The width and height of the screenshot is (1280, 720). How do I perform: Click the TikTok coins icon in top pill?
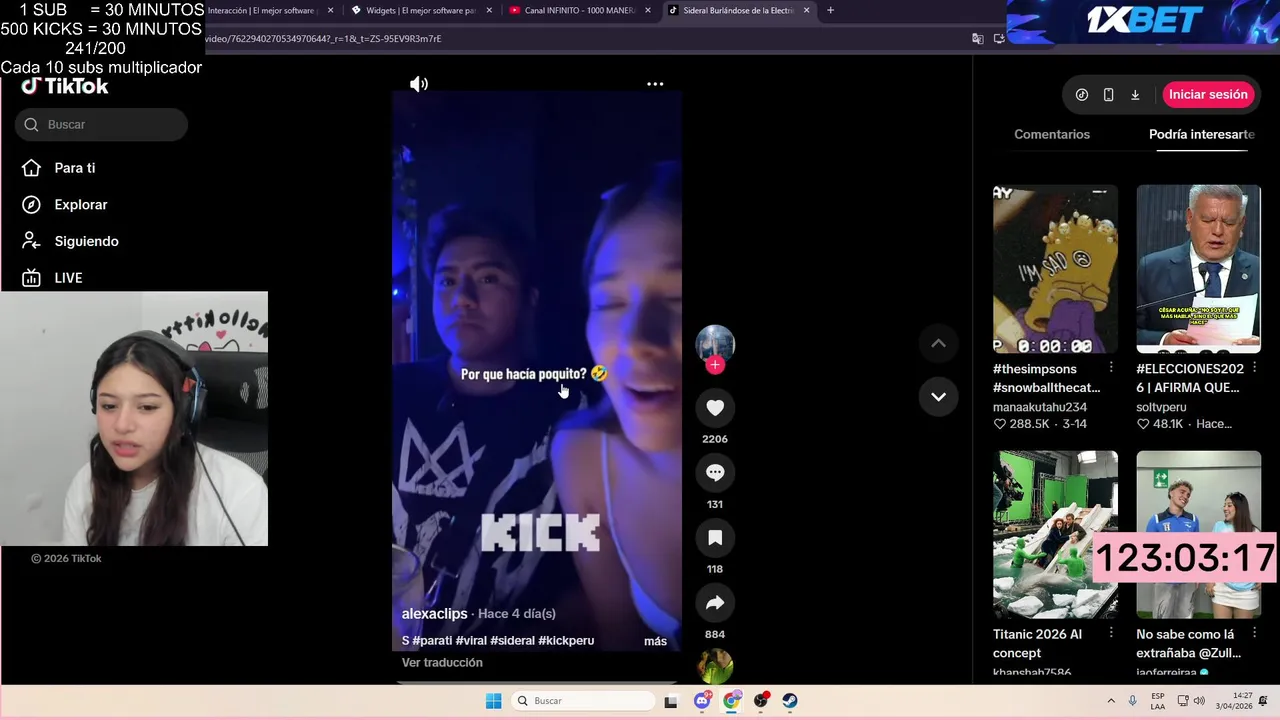pos(1082,95)
